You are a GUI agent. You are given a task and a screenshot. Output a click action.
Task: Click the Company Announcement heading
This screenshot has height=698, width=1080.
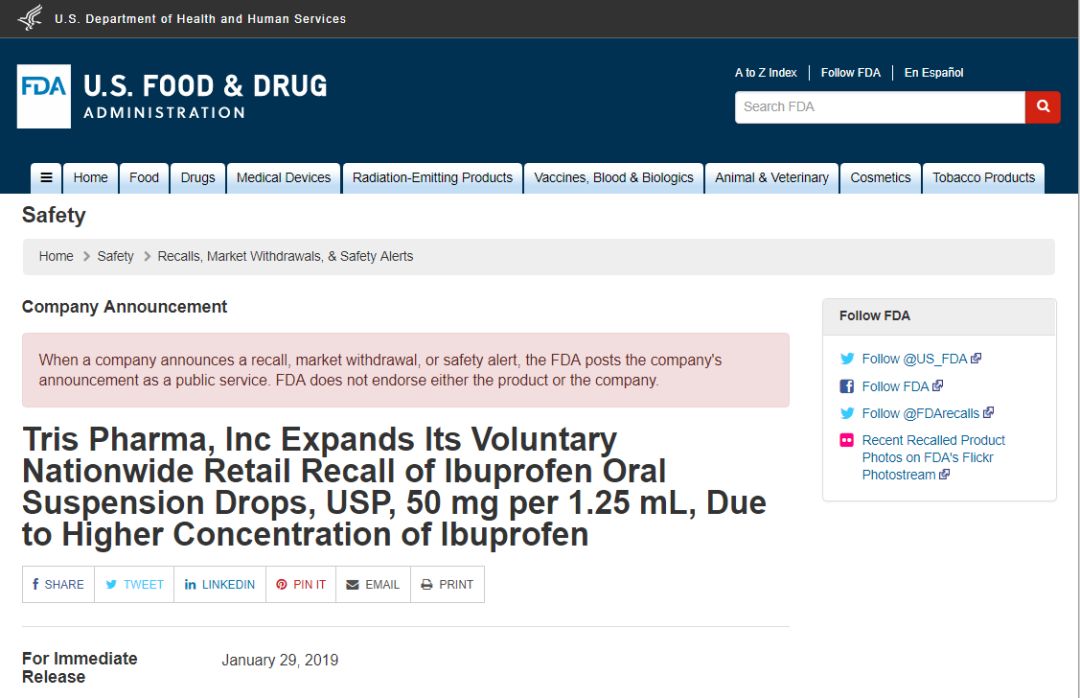[124, 307]
